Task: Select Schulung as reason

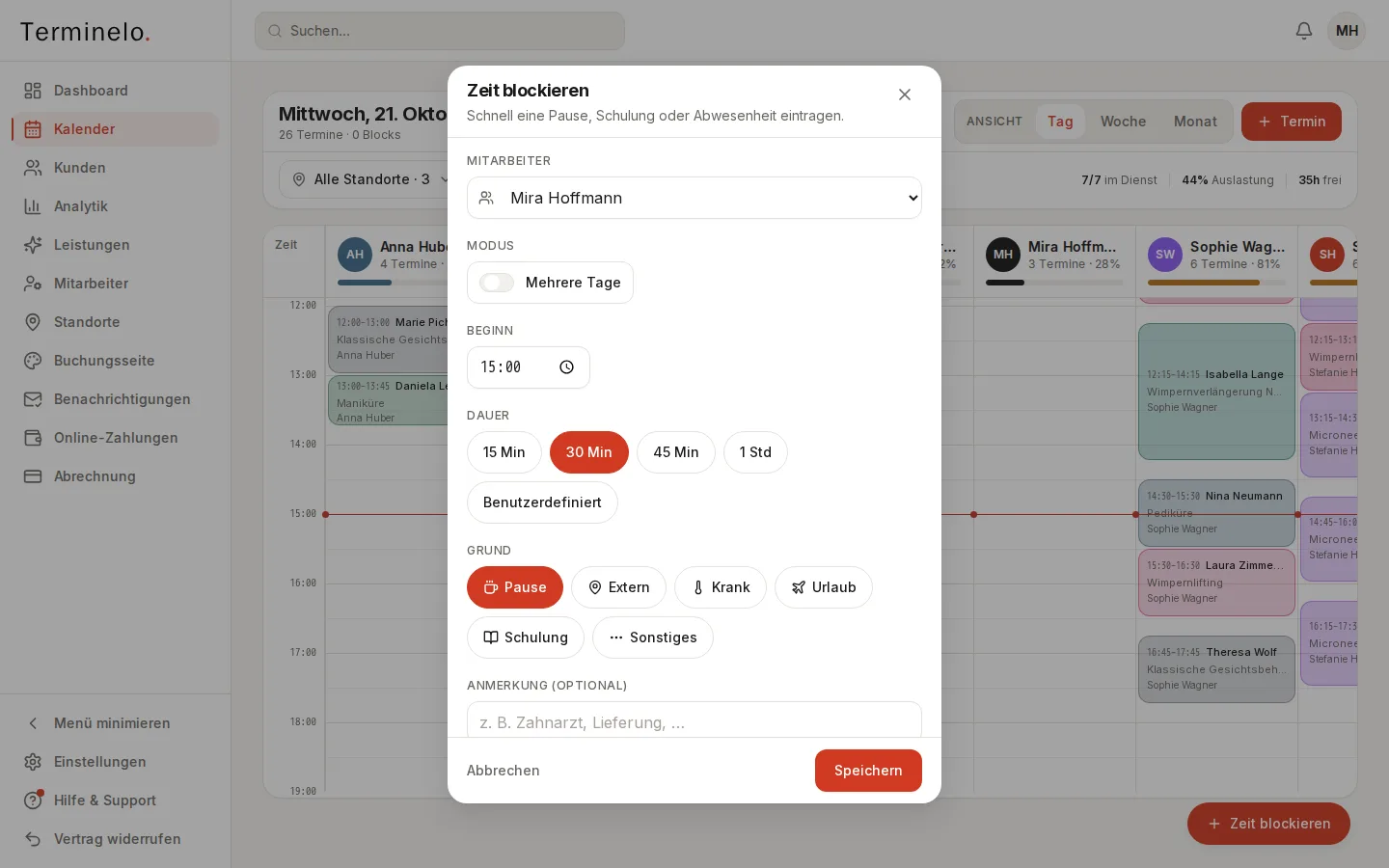Action: point(526,637)
